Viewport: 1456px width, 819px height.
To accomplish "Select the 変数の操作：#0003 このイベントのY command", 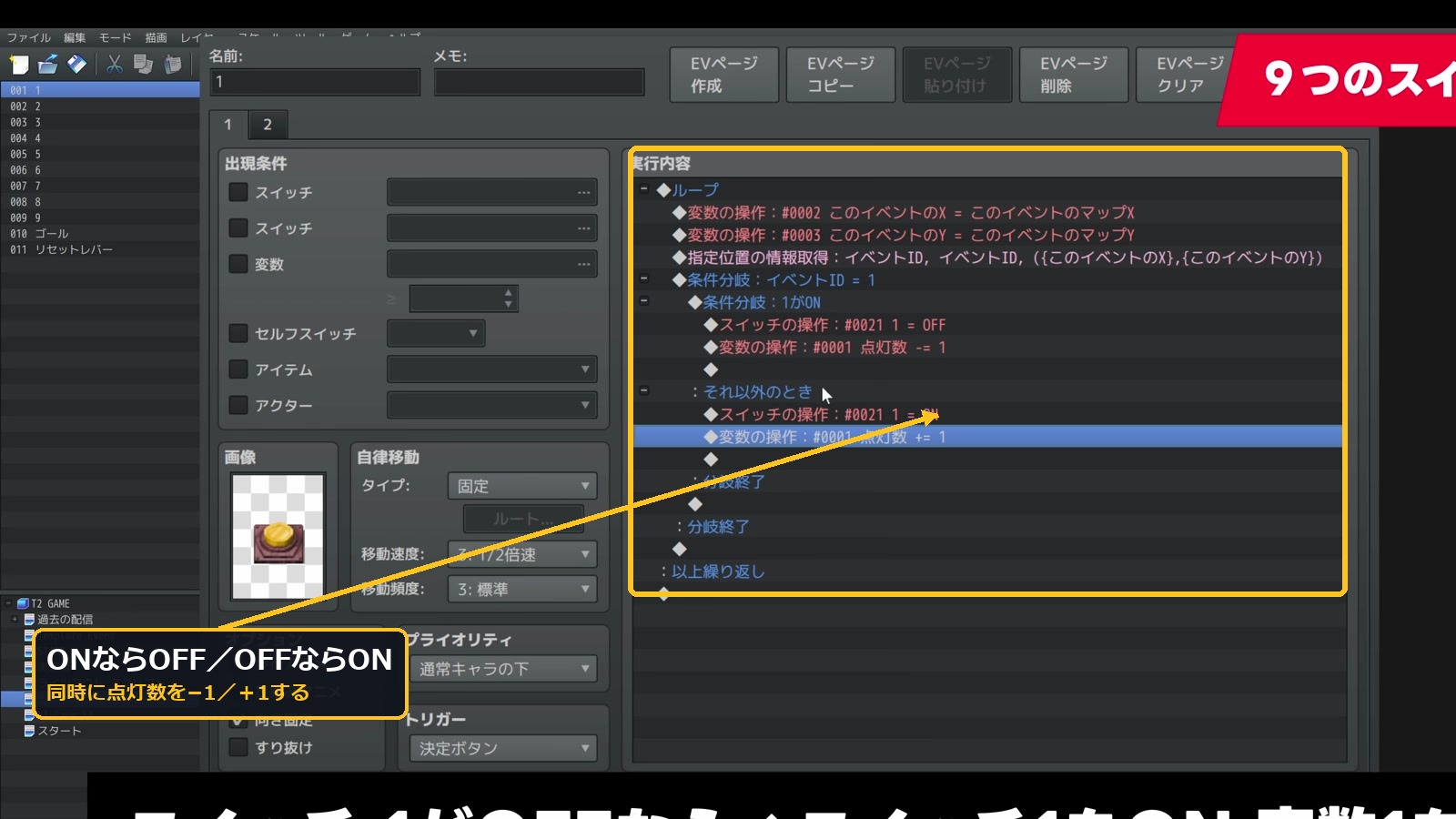I will tap(987, 235).
